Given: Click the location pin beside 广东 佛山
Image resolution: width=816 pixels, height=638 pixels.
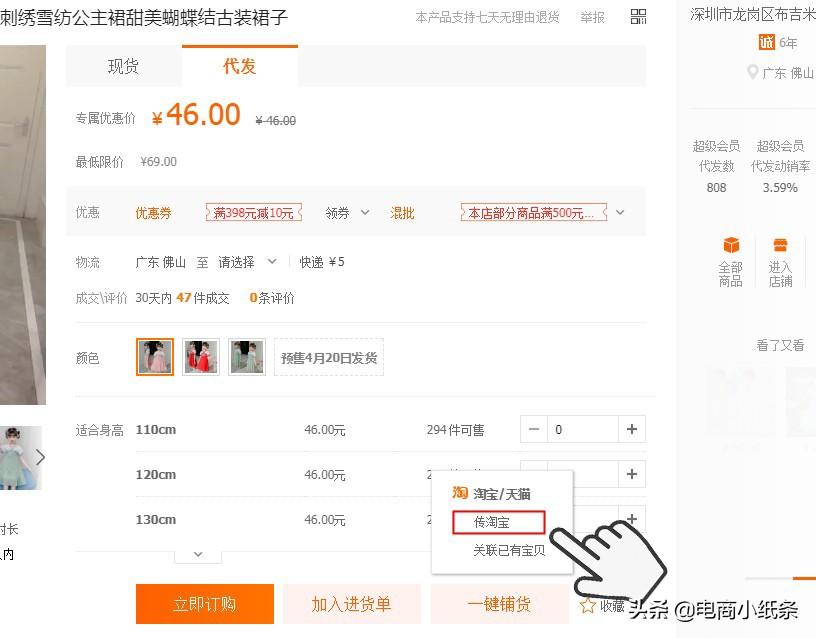Looking at the screenshot, I should point(752,72).
